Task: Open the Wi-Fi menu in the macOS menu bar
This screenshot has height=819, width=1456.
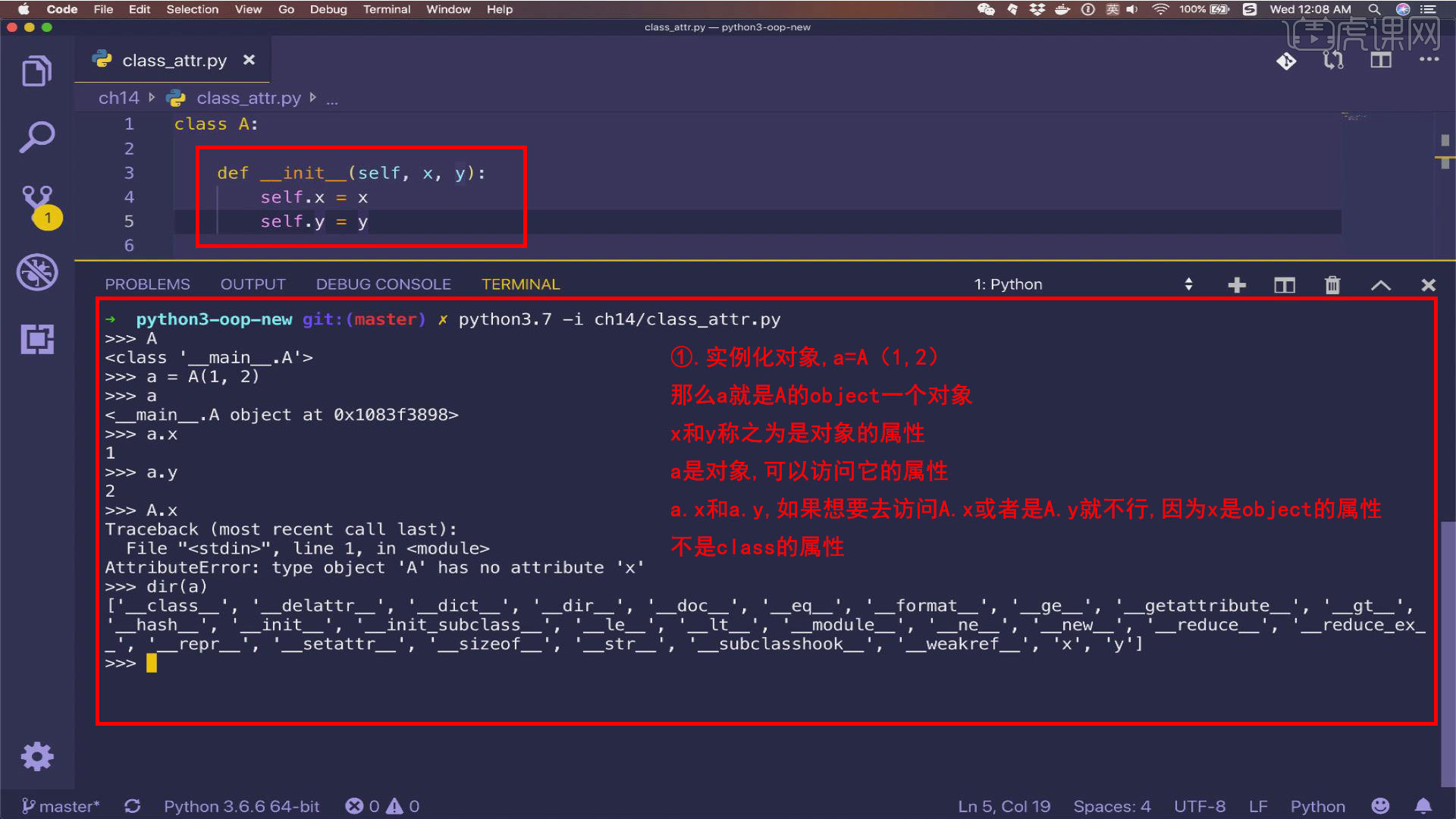Action: click(x=1160, y=10)
